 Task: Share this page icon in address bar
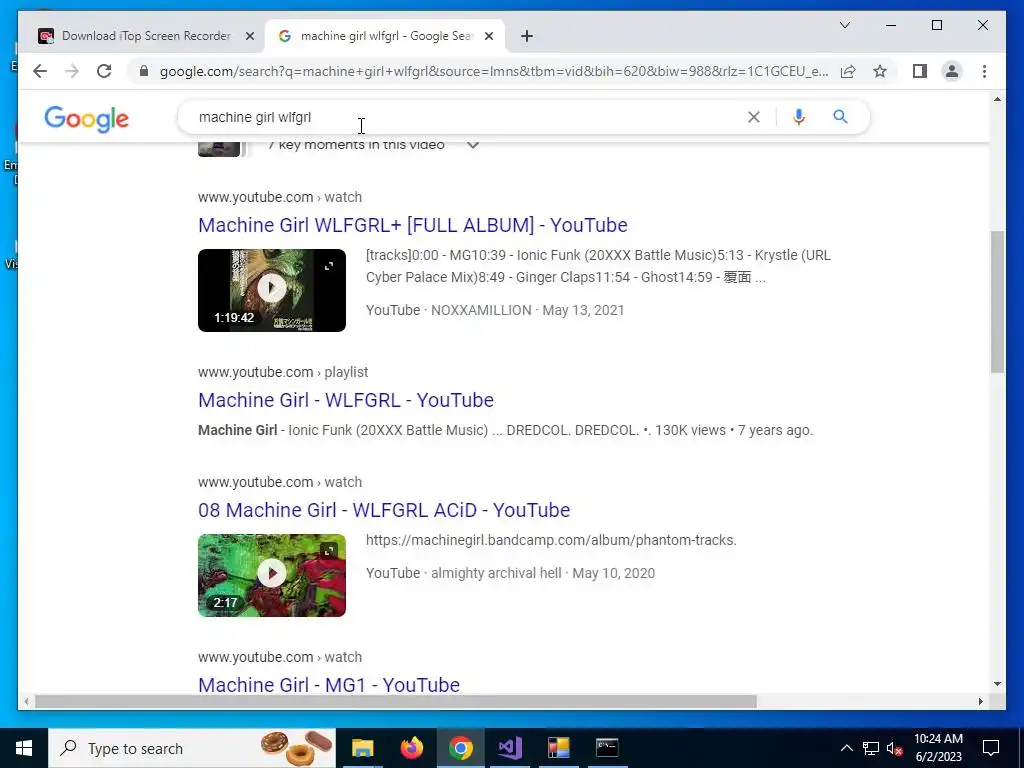[x=848, y=71]
